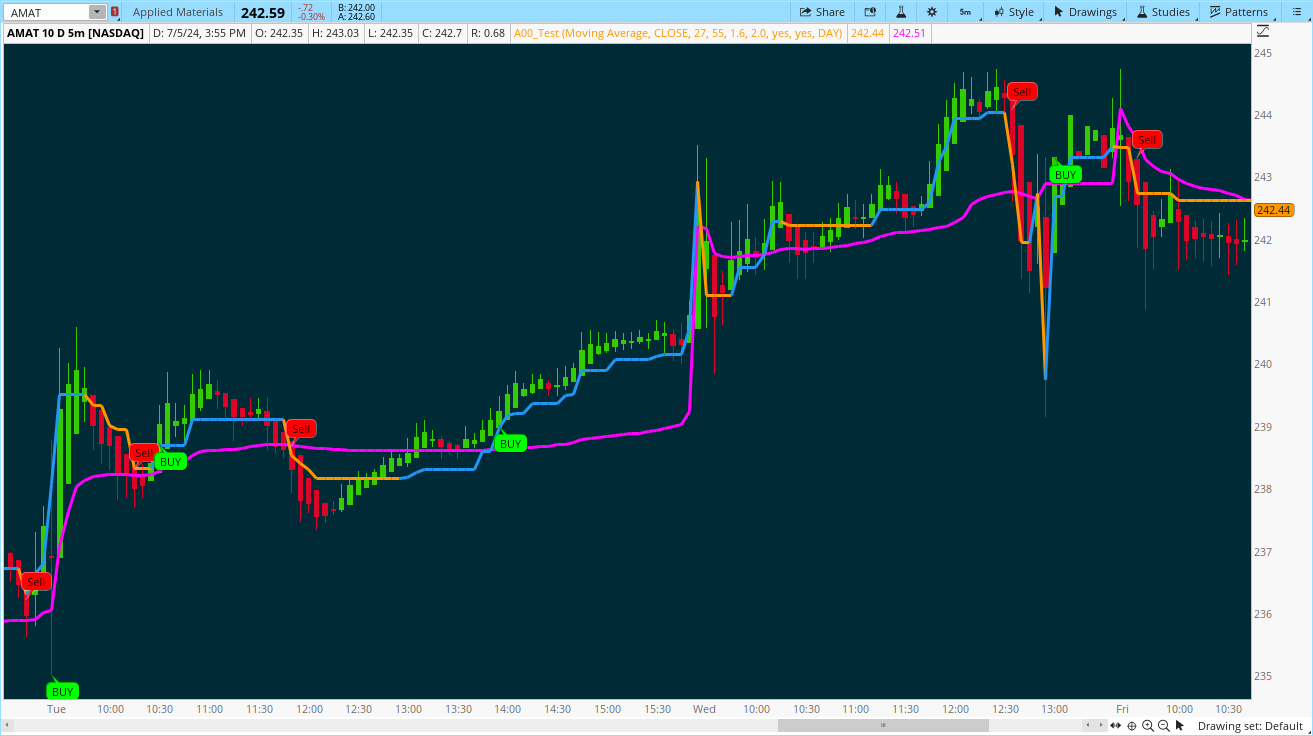Click the Sell bubble near 12:30 Wednesday
This screenshot has width=1313, height=736.
click(x=1022, y=92)
